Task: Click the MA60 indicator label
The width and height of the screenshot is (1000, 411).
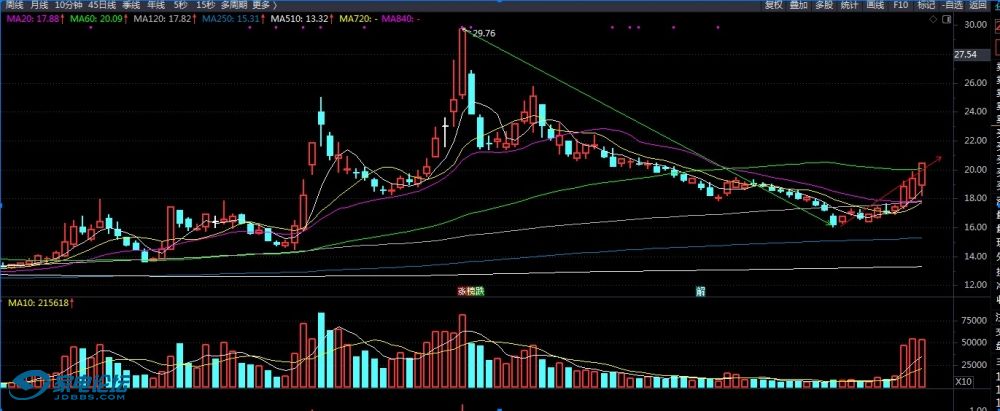Action: tap(93, 18)
